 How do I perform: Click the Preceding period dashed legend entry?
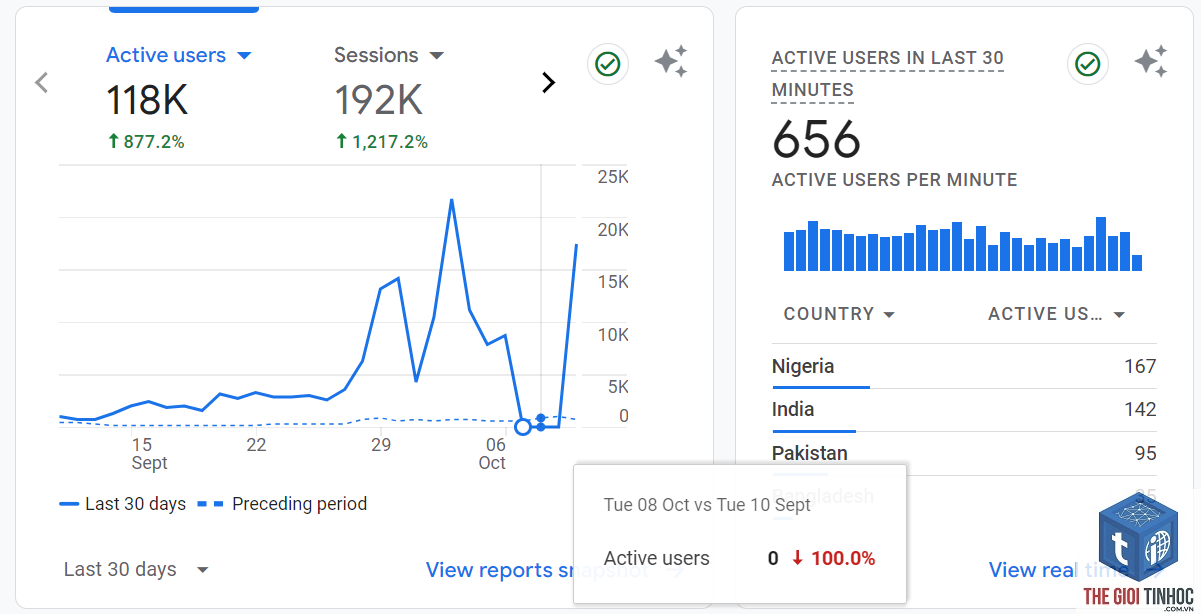(x=282, y=504)
